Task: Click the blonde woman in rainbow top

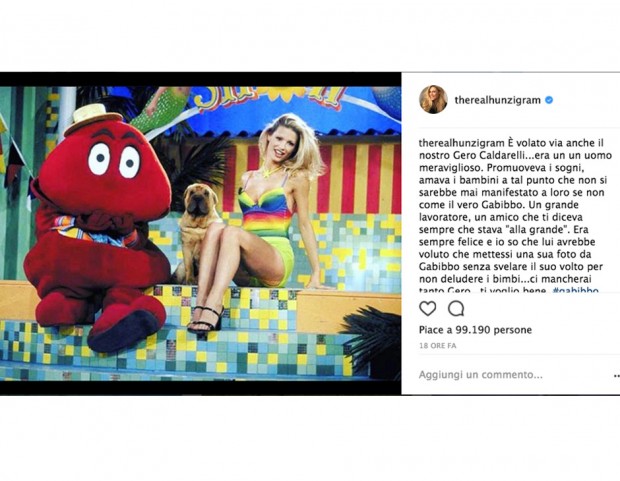Action: [x=261, y=222]
